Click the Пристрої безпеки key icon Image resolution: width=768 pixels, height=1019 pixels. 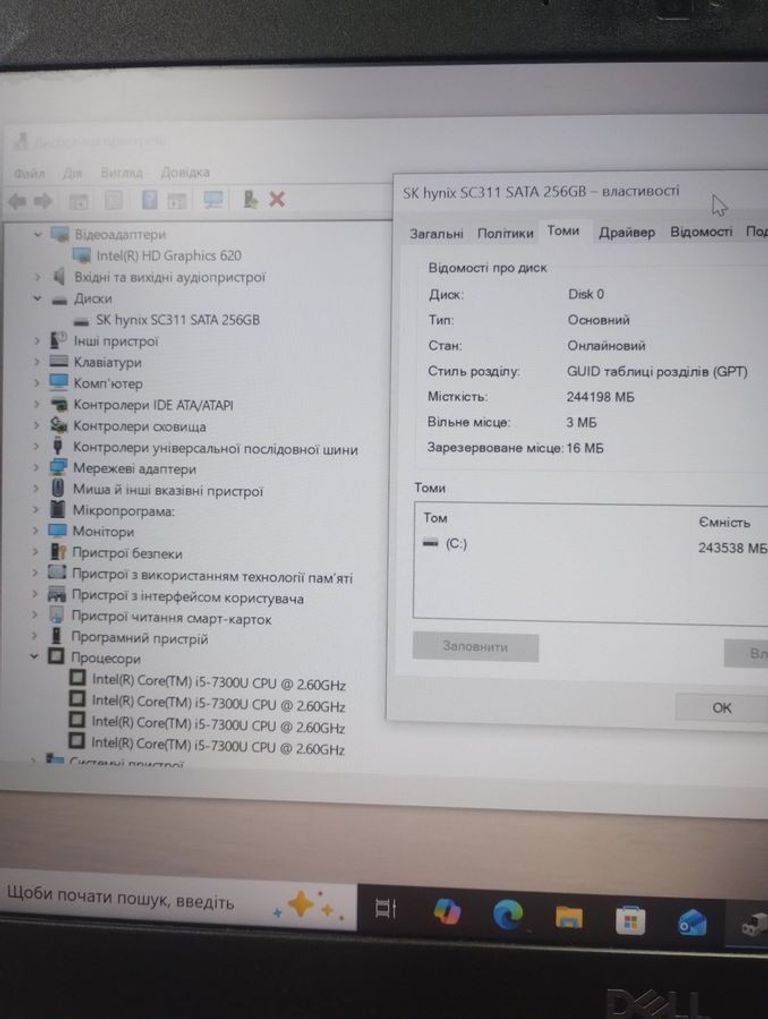click(57, 552)
